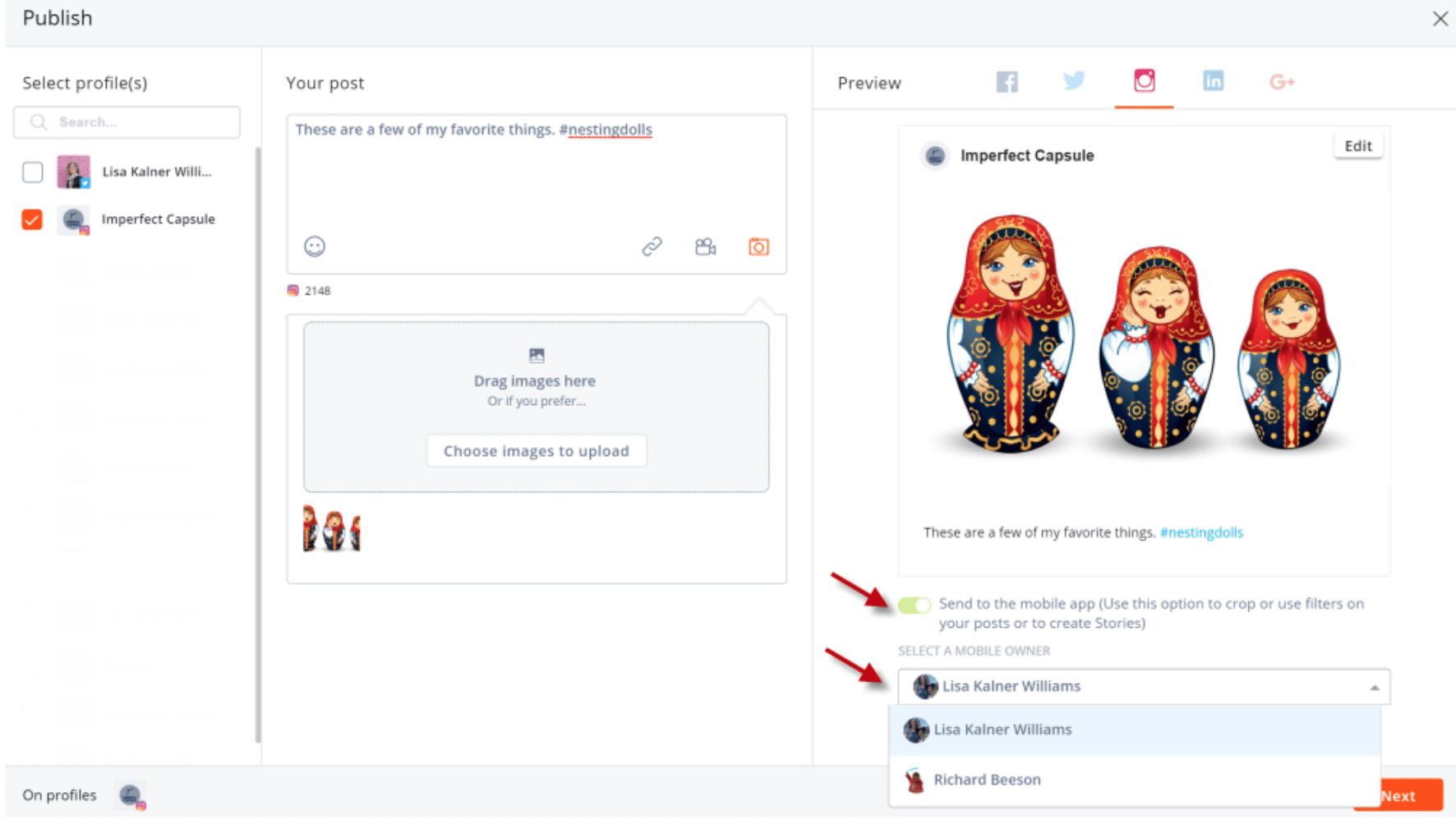The height and width of the screenshot is (820, 1456).
Task: Click the orange photo upload icon
Action: point(758,246)
